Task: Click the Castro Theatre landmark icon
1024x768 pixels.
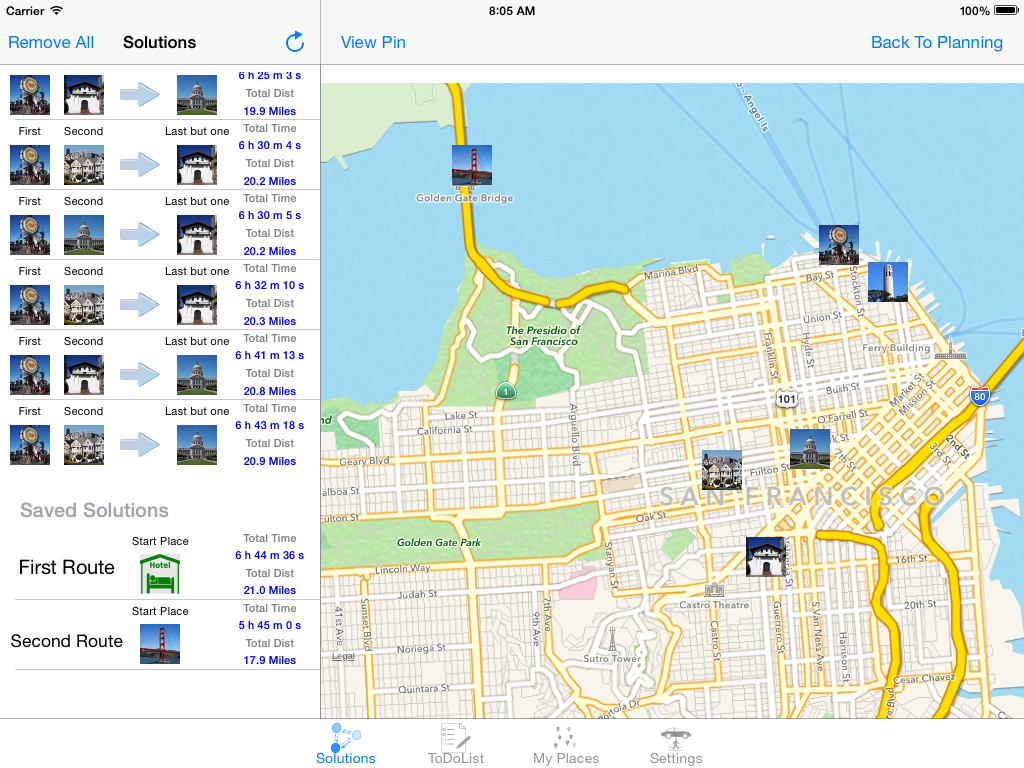Action: pyautogui.click(x=714, y=590)
